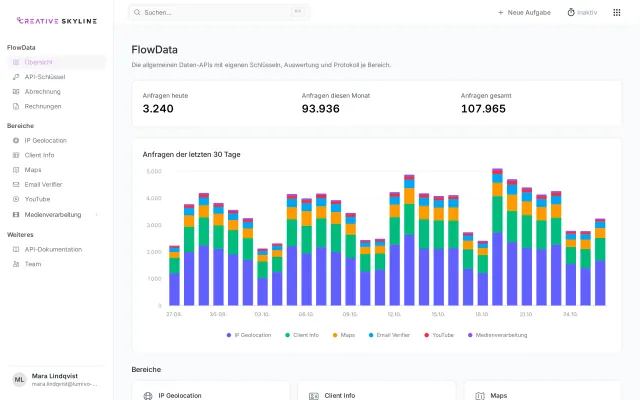The image size is (640, 400).
Task: Click the Creative Skyline logo
Action: point(56,21)
